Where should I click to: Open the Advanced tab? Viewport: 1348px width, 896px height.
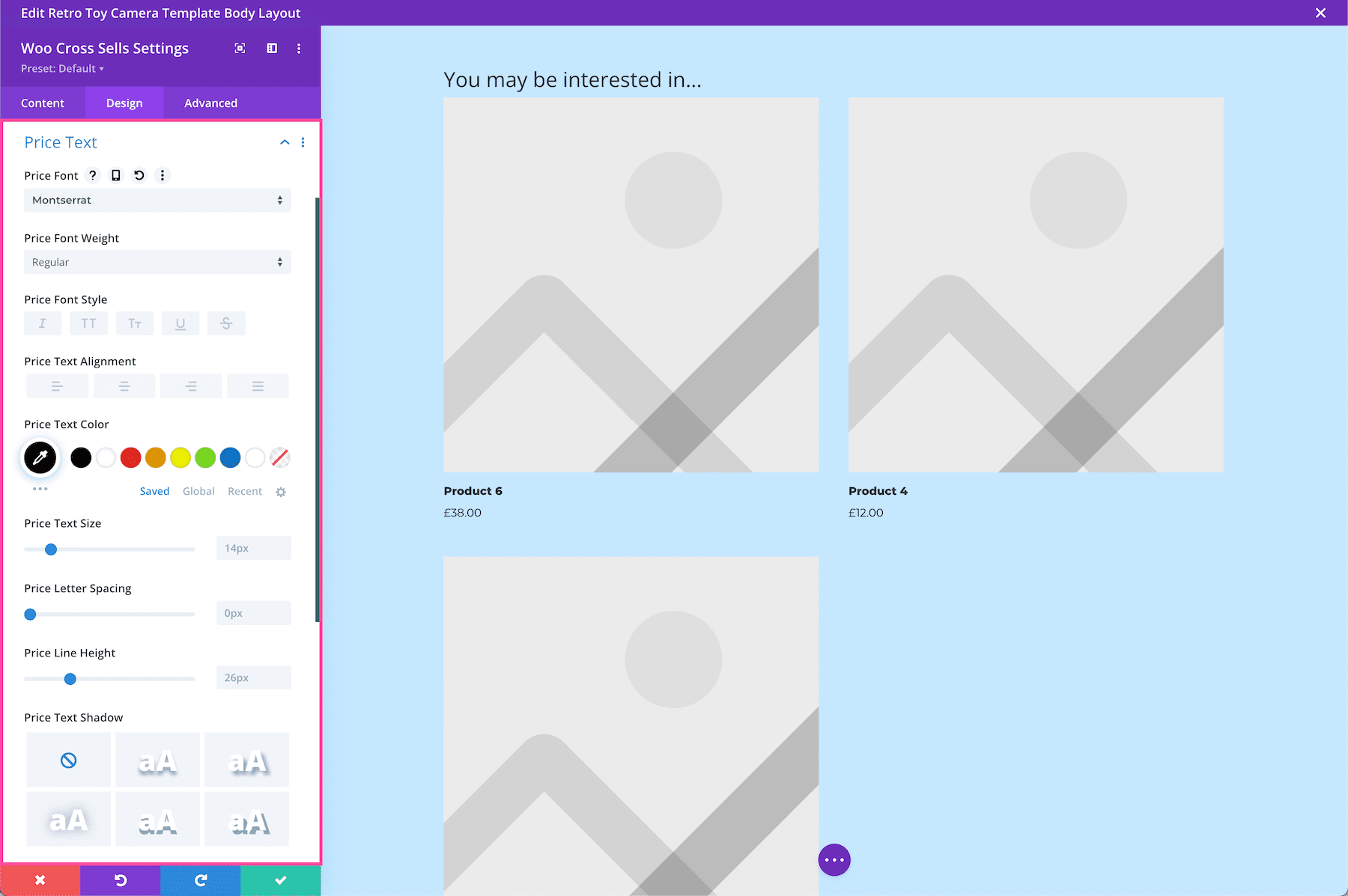coord(210,103)
